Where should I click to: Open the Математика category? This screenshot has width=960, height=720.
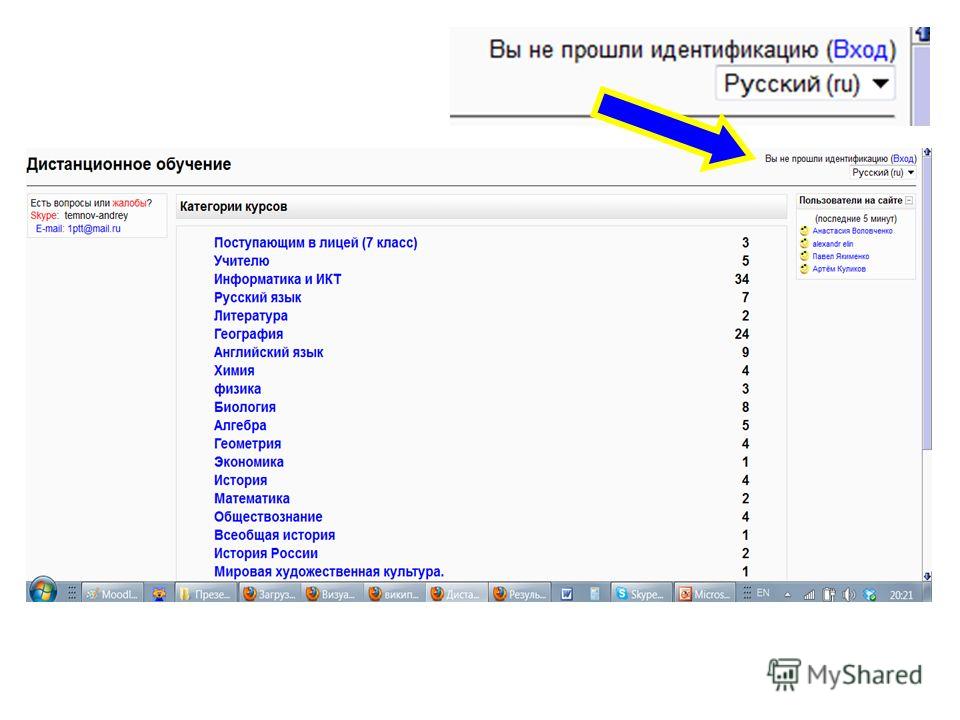[251, 499]
